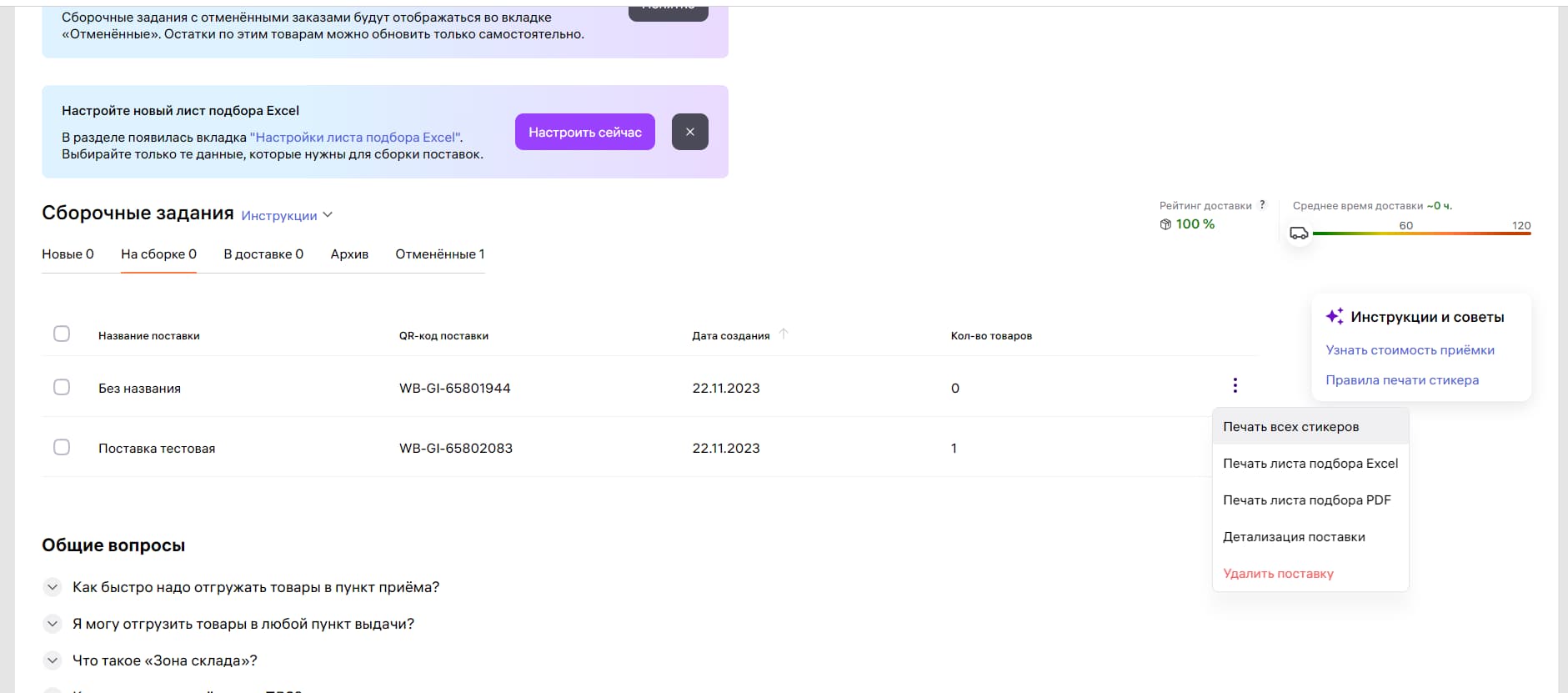Check the Без названия supply checkbox
The image size is (1568, 693).
click(62, 387)
